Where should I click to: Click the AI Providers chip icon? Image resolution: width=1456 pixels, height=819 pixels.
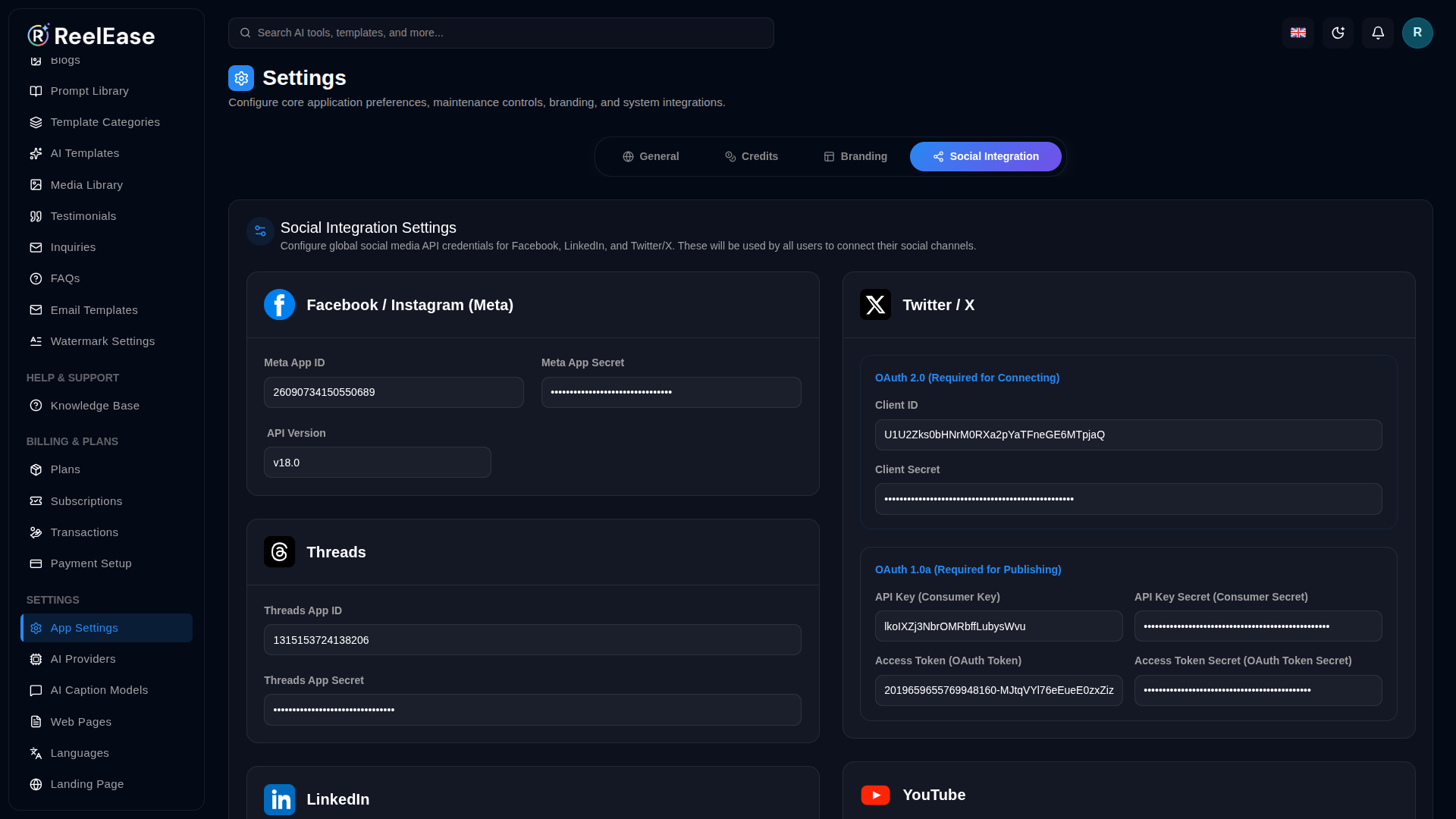pos(36,659)
